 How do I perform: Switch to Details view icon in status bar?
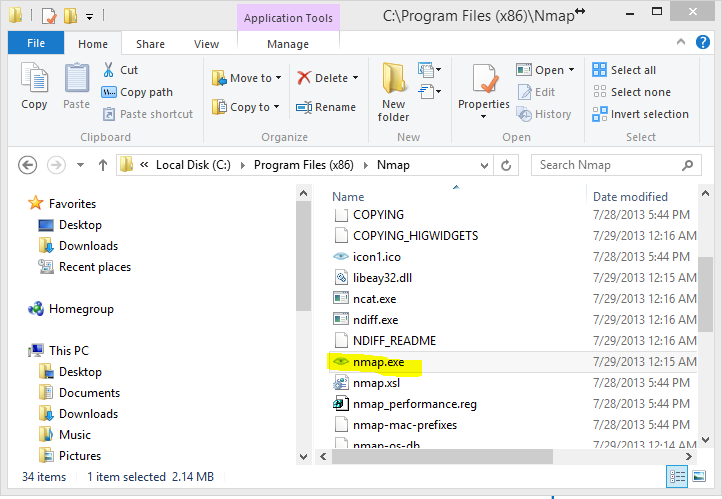pos(677,476)
